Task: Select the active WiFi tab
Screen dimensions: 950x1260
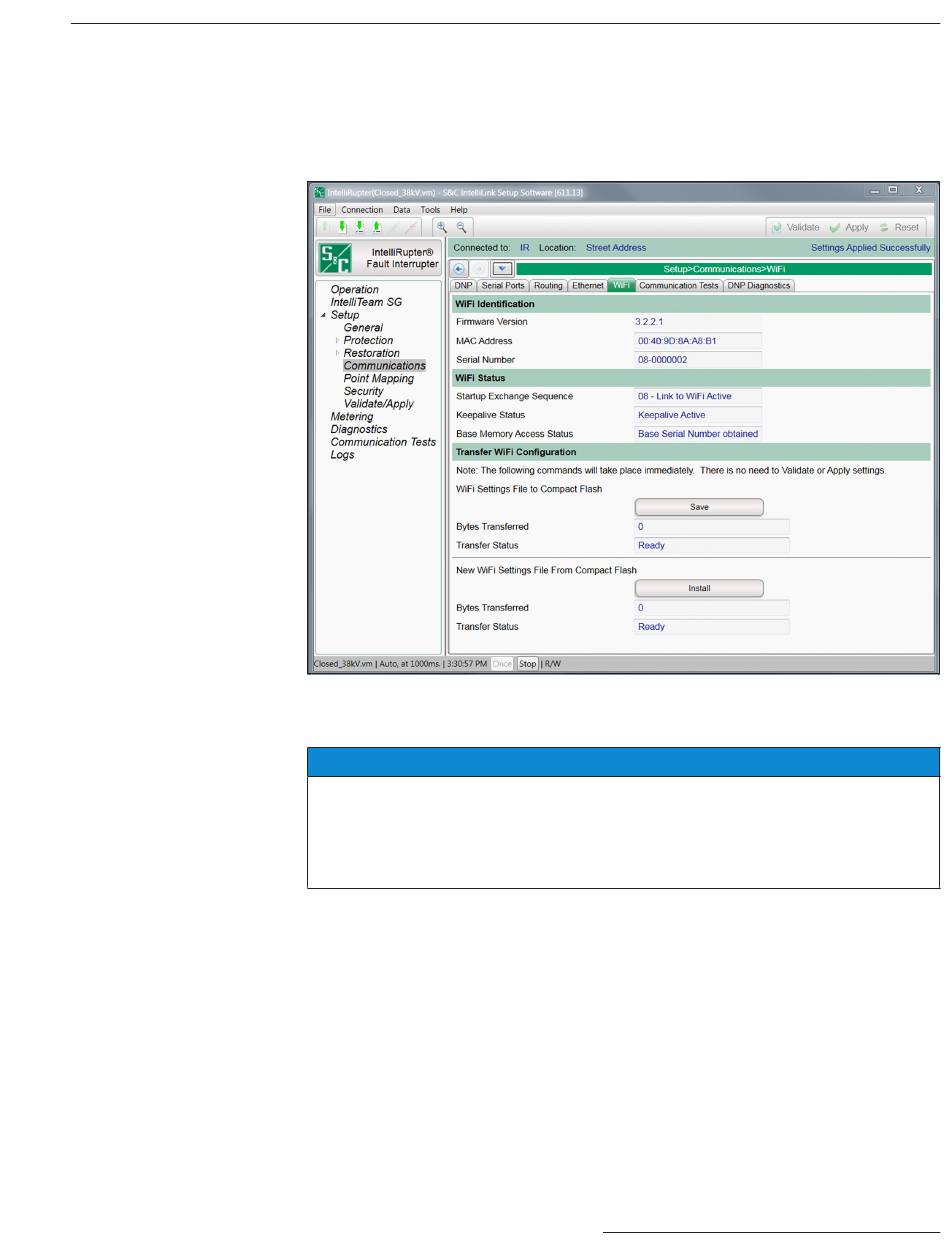Action: (x=621, y=286)
